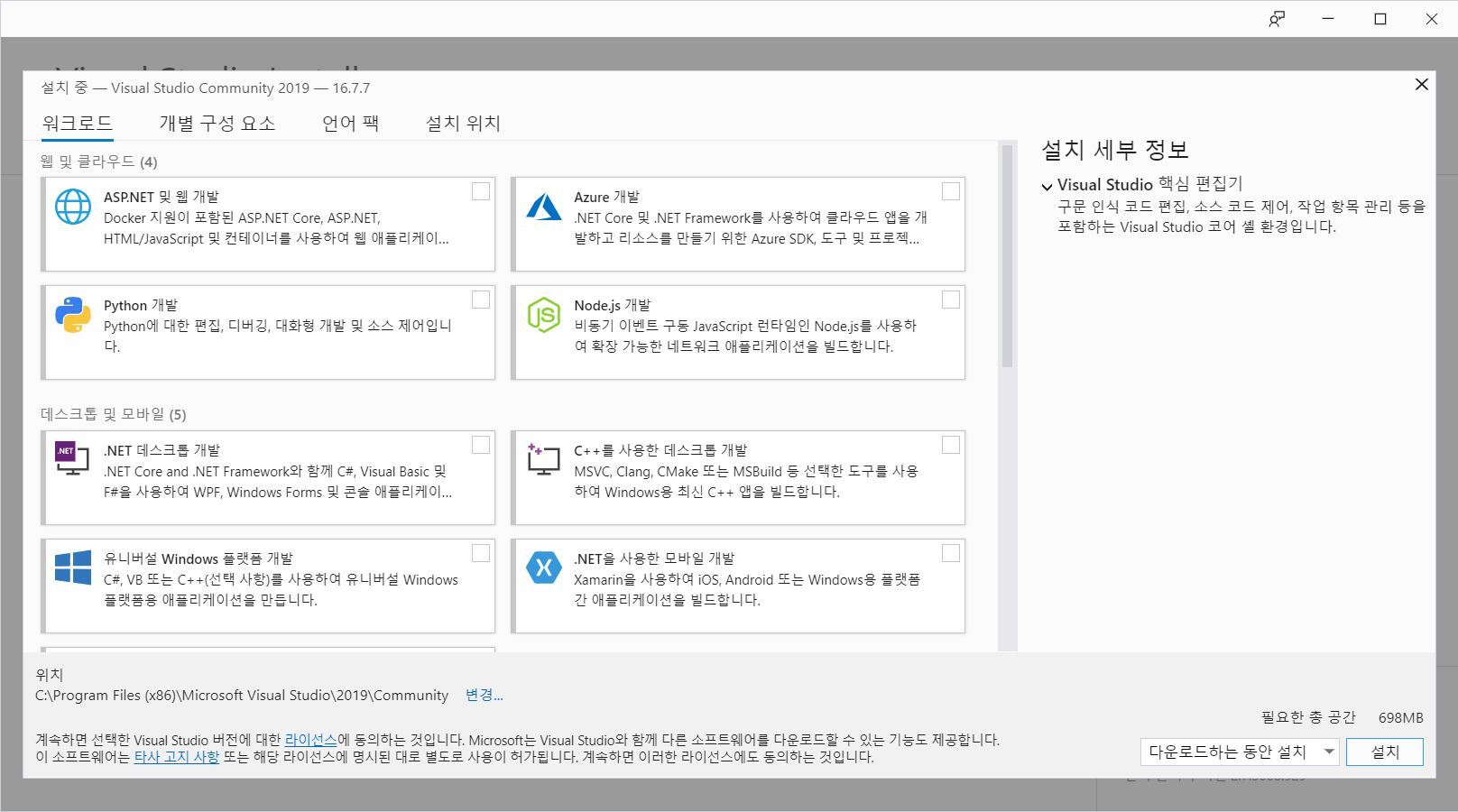Click the ASP.NET globe icon
Screen dimensions: 1458x812
click(x=73, y=207)
